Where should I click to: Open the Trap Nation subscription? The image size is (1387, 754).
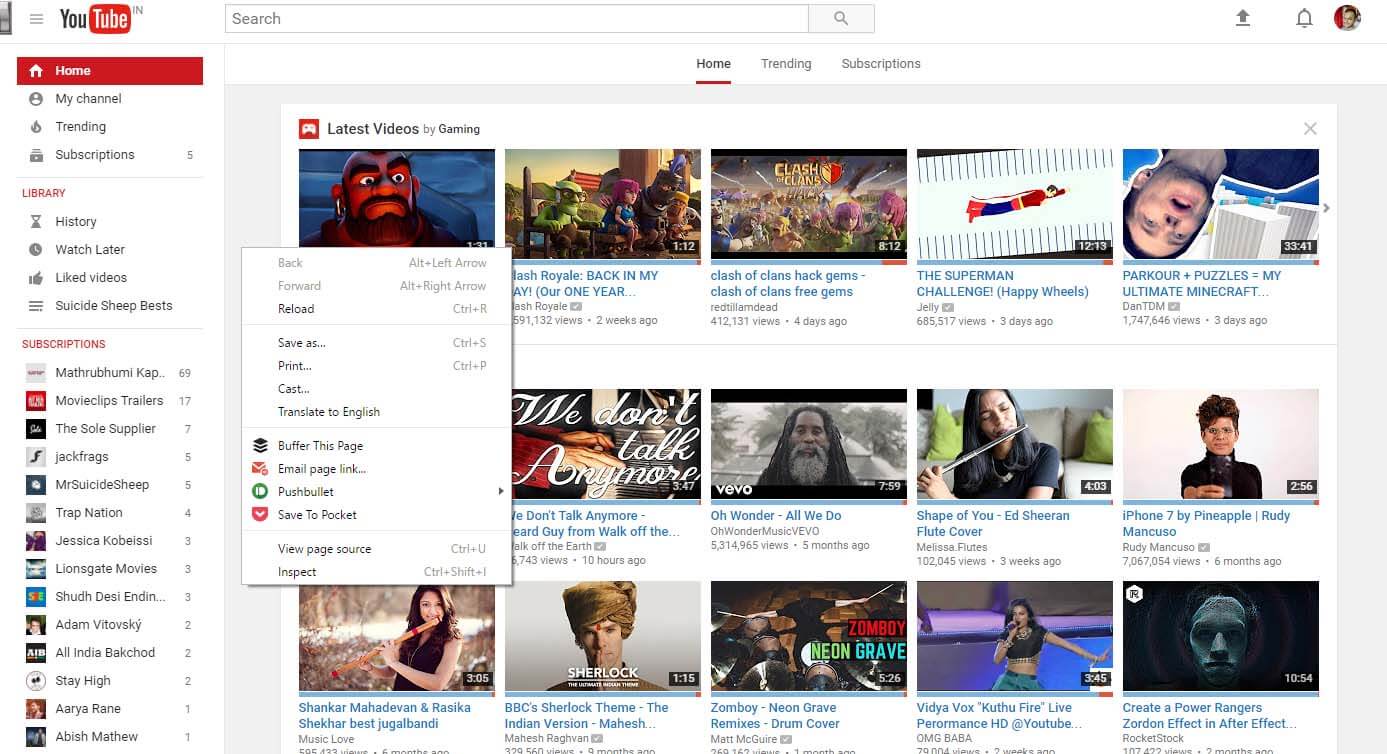pos(89,513)
